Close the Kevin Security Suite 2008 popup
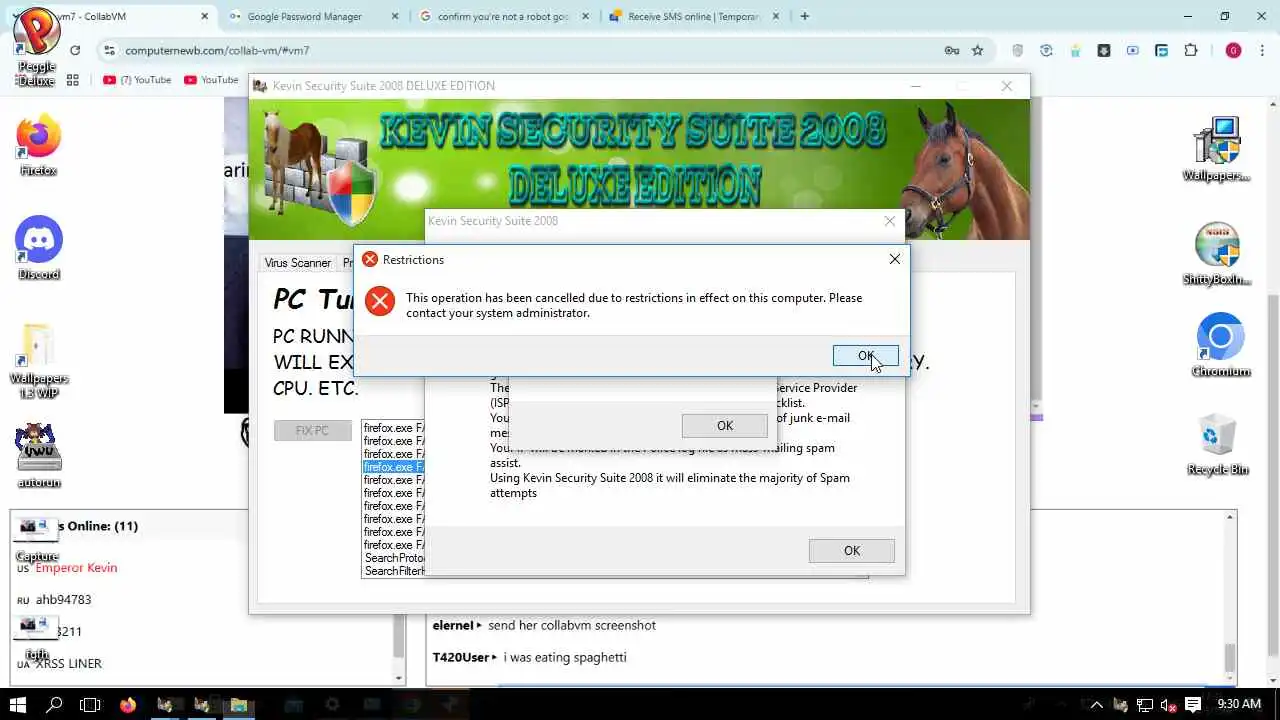This screenshot has height=720, width=1280. (x=889, y=221)
